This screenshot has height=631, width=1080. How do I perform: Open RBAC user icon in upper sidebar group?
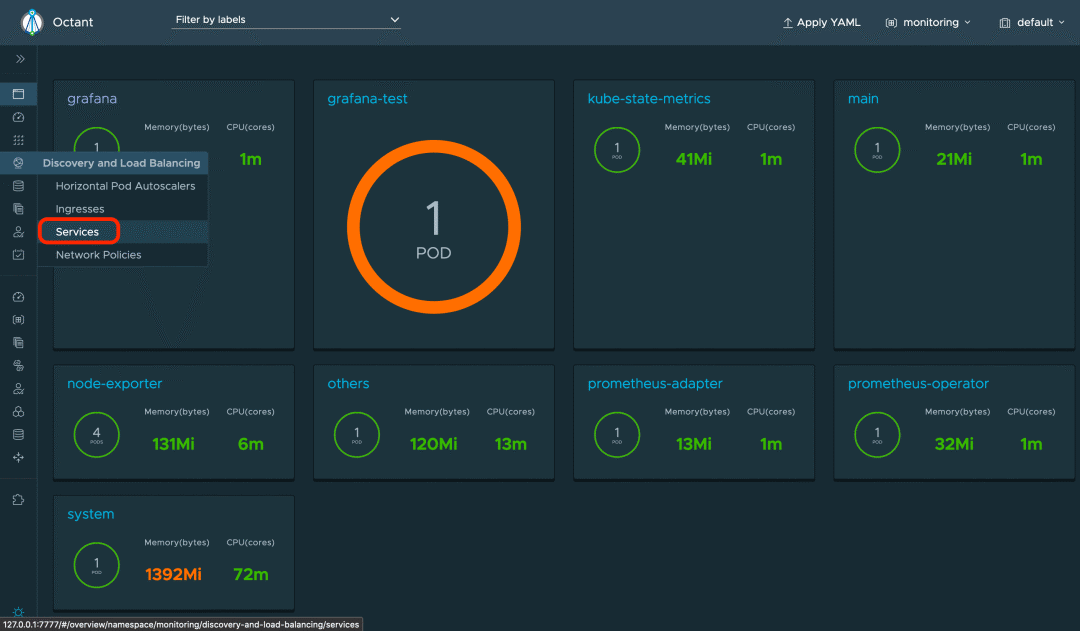tap(19, 231)
